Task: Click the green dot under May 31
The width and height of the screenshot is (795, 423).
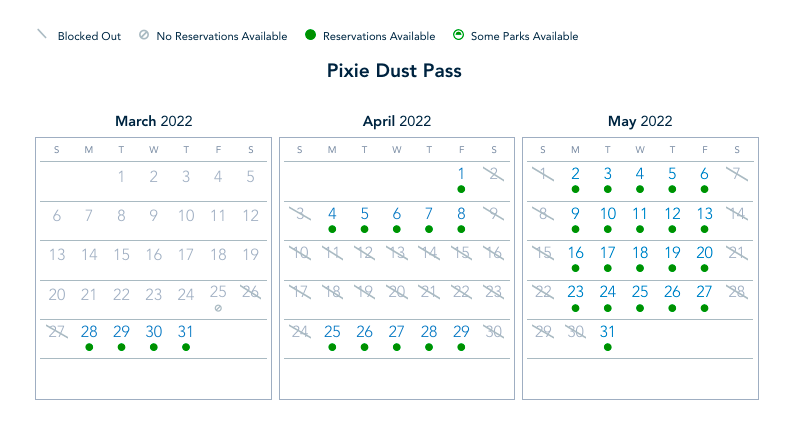Action: [608, 347]
